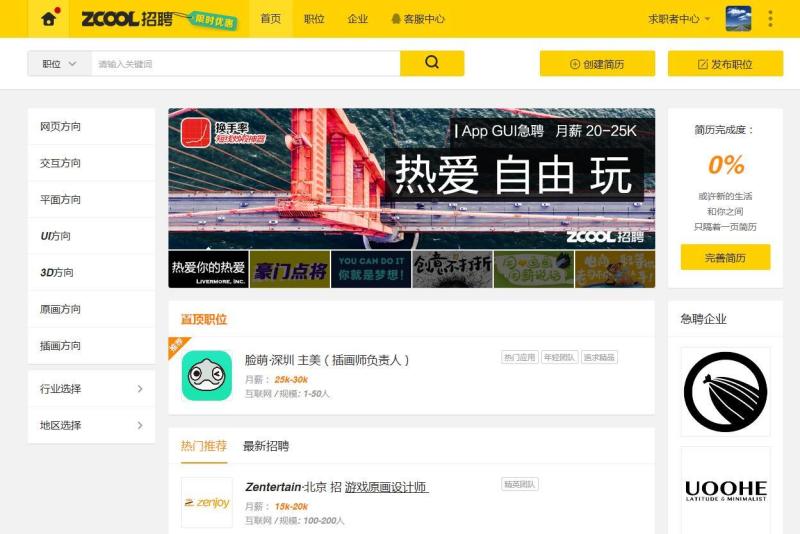
Task: Open the 客服中心 nav item
Action: coord(418,19)
